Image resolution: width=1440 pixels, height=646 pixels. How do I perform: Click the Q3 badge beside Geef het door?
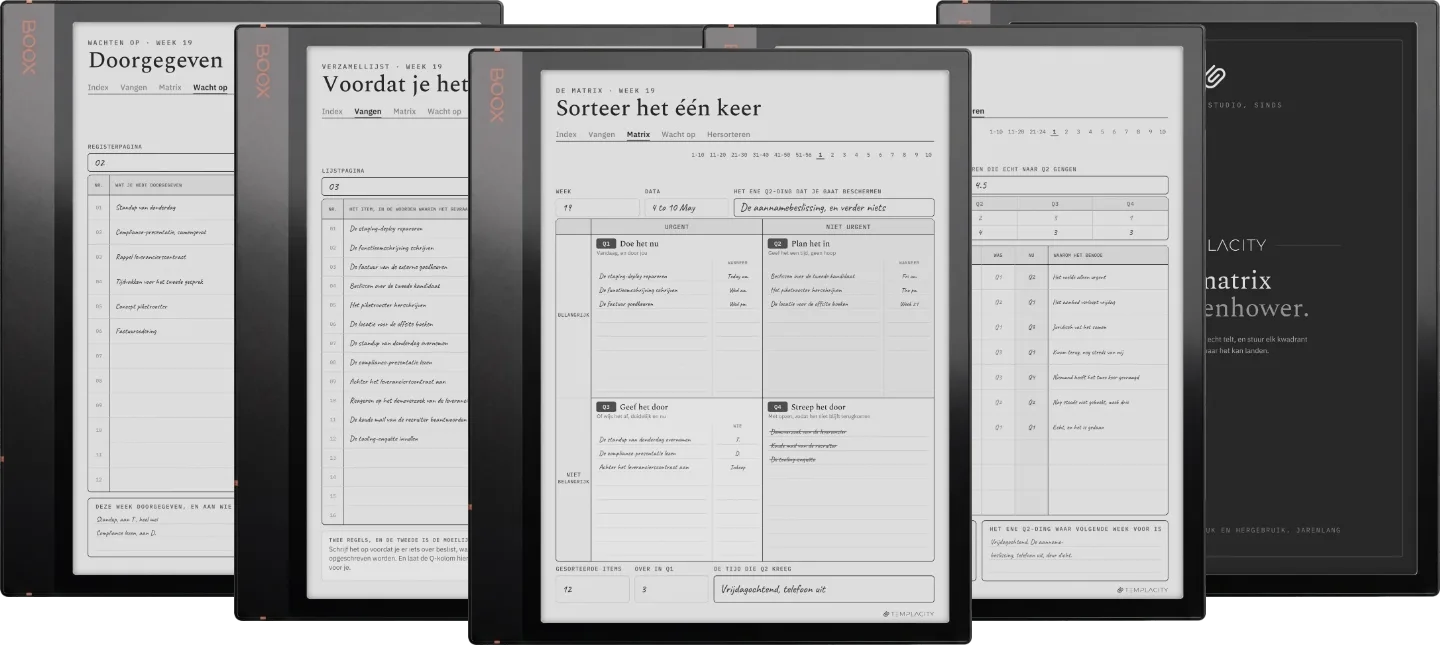point(606,407)
